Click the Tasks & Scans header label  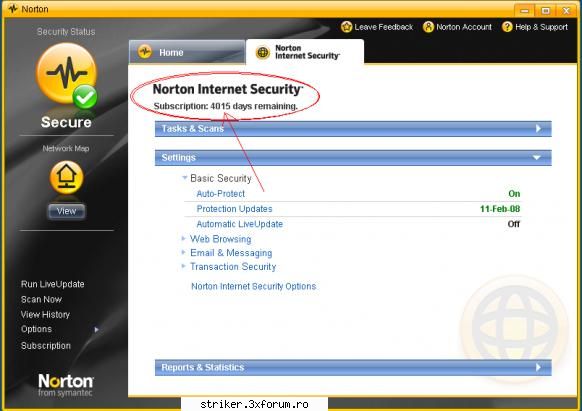[193, 128]
